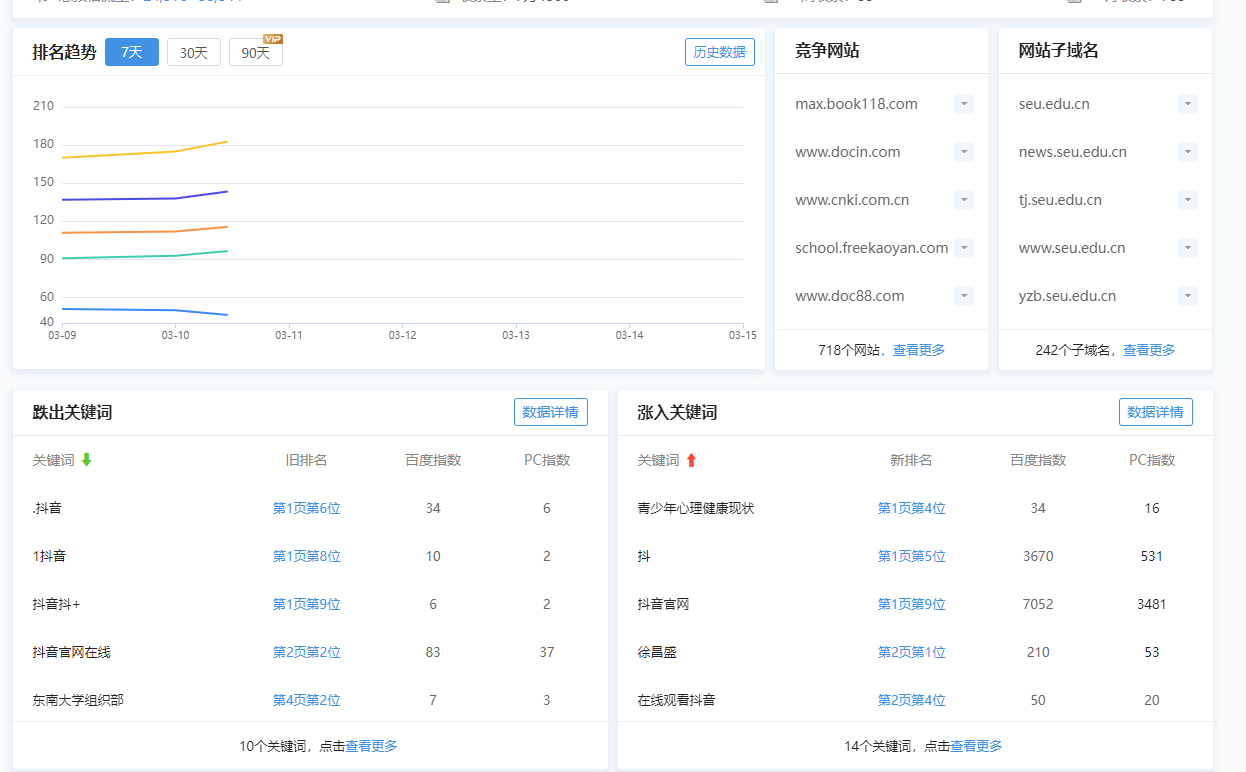Click keyword 抖音官网在线
Image resolution: width=1246 pixels, height=772 pixels.
click(71, 652)
